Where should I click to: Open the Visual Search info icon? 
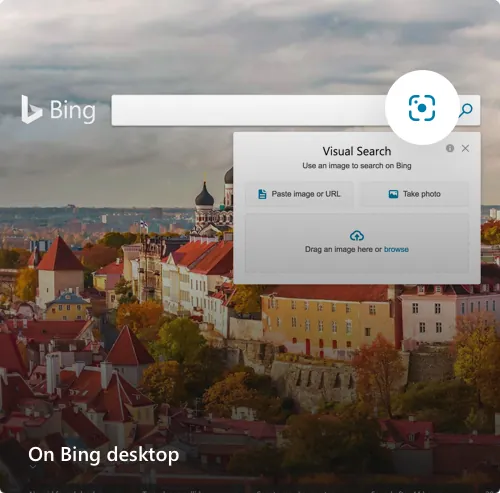[x=450, y=148]
